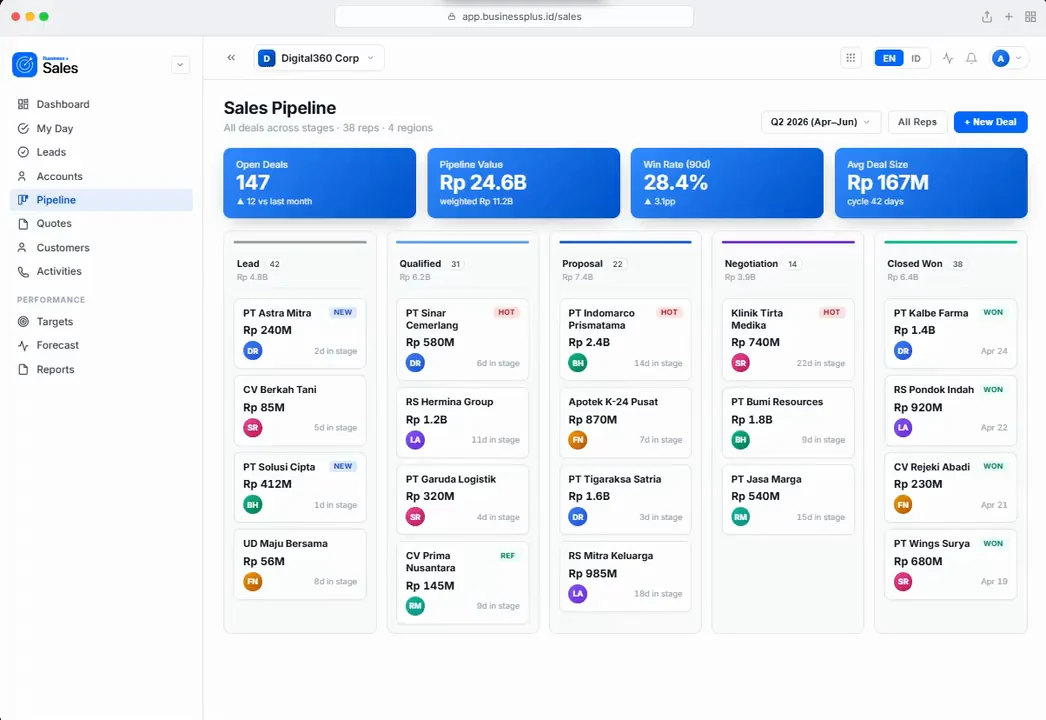Open the user avatar A menu
Viewport: 1046px width, 720px height.
pos(1007,58)
